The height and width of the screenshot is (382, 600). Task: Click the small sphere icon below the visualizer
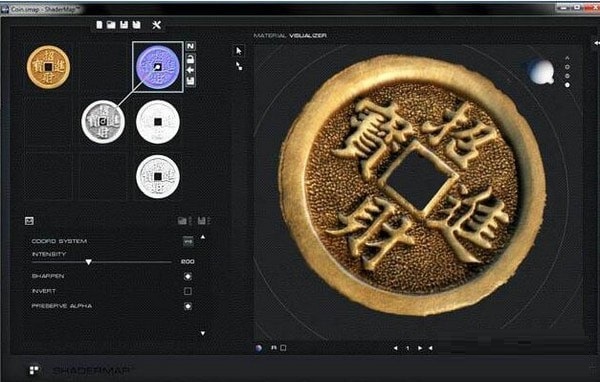coord(259,348)
